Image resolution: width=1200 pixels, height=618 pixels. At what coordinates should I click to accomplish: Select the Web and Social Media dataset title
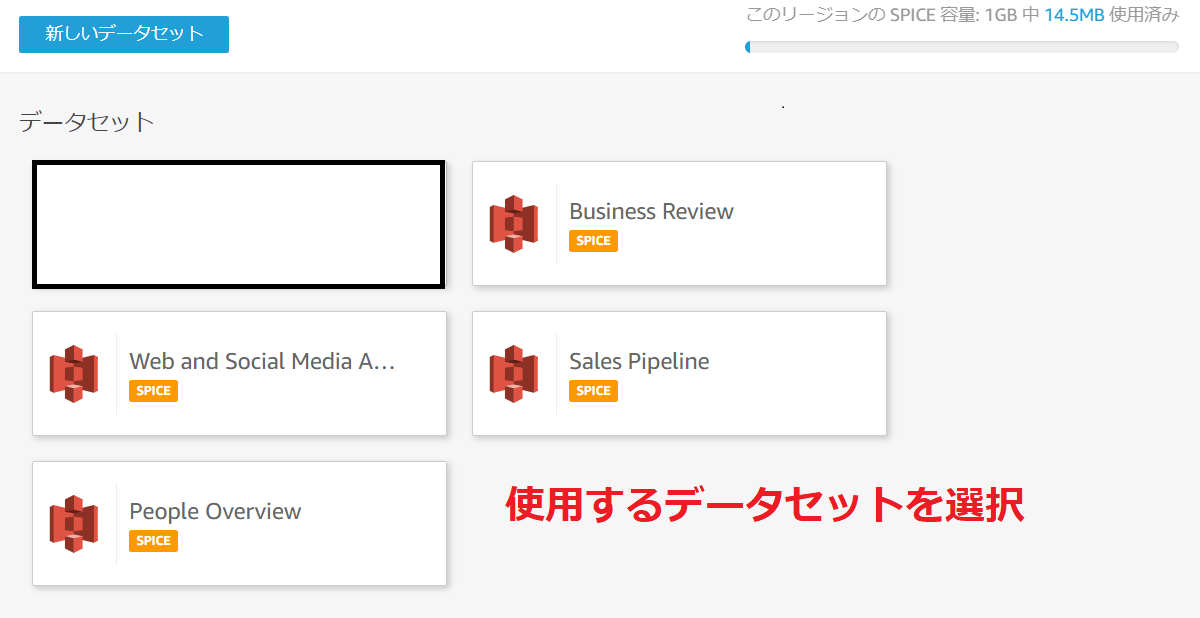pos(262,361)
